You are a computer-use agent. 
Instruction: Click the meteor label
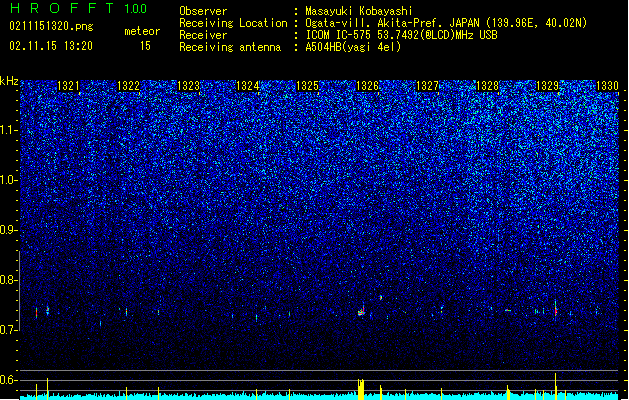point(142,31)
